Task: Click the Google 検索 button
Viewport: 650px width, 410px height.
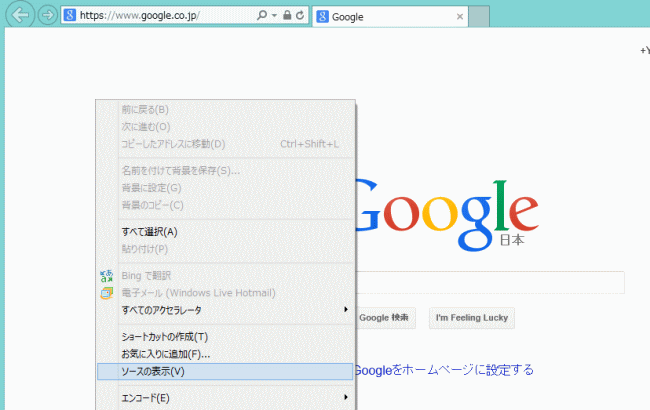Action: point(386,318)
